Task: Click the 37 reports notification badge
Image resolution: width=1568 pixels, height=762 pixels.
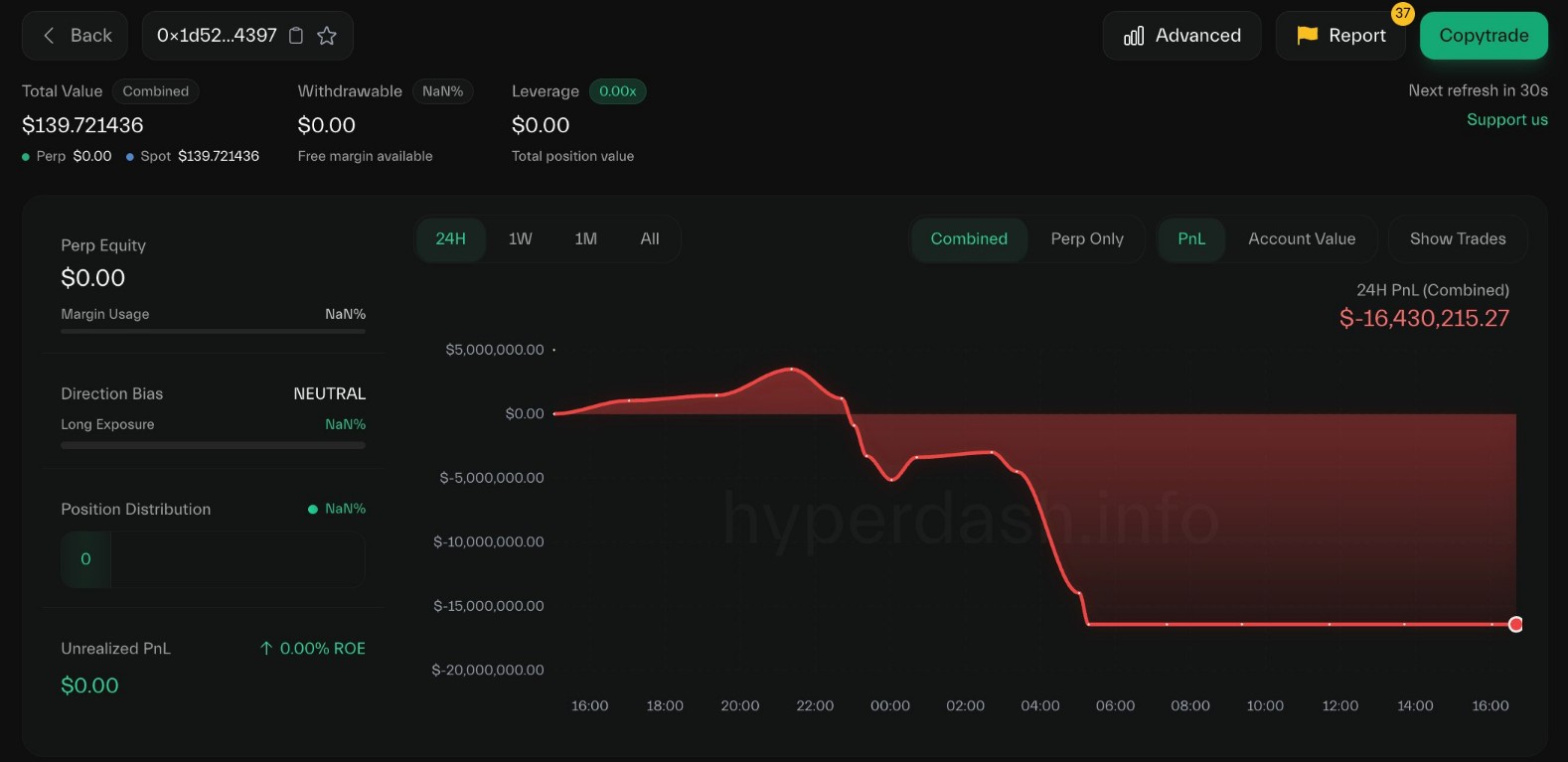Action: pos(1402,14)
